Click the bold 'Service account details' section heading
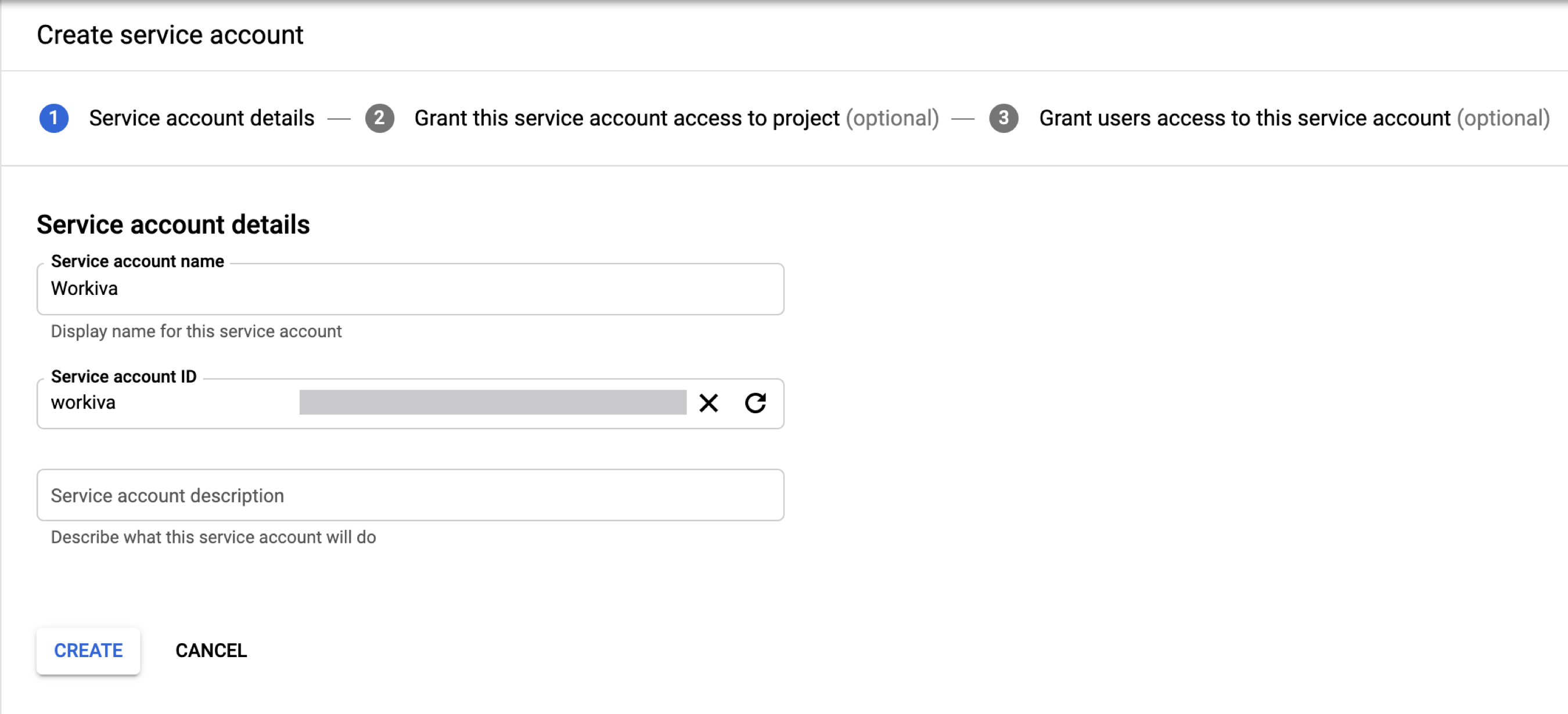 click(x=173, y=225)
